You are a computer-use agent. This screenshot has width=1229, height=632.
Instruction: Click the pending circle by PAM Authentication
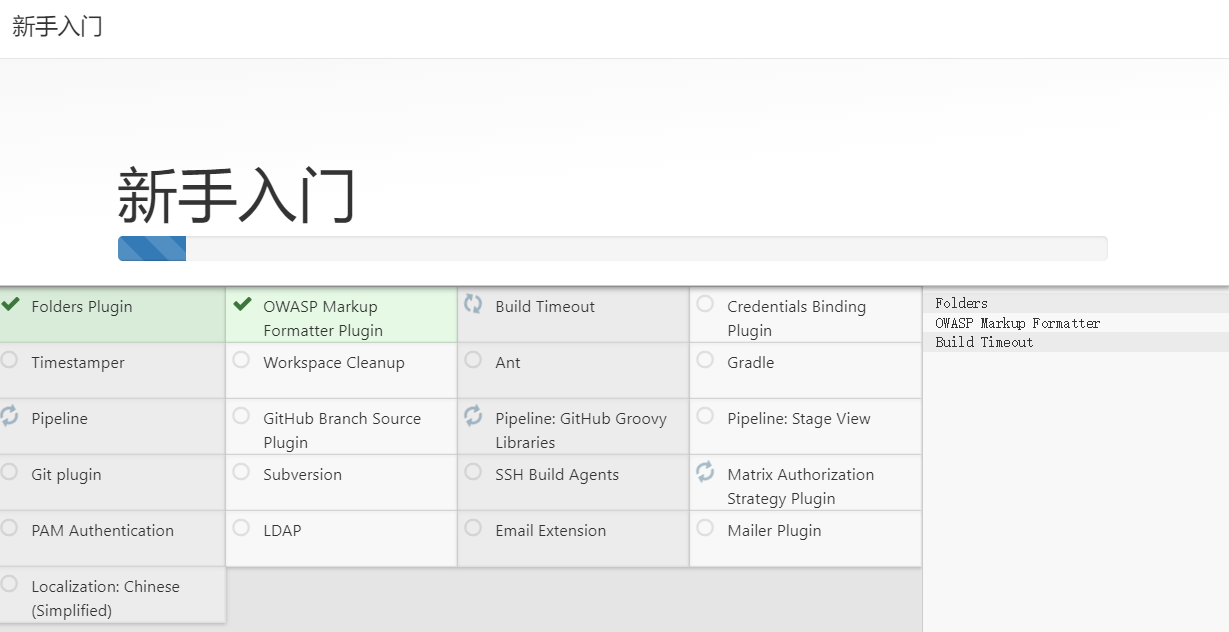[9, 527]
